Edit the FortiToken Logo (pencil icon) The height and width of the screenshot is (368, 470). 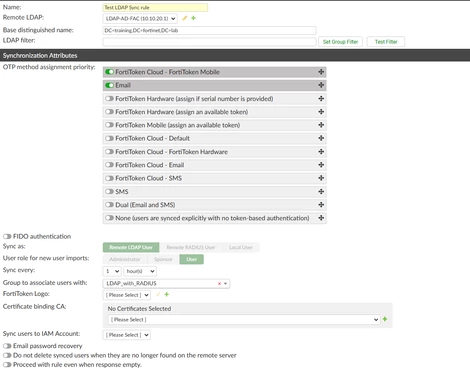(158, 294)
